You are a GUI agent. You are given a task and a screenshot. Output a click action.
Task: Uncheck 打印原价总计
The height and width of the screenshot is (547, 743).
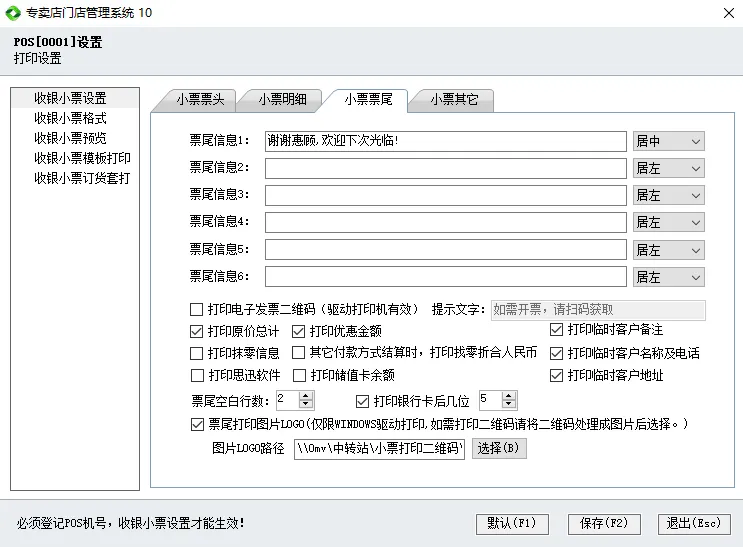[x=196, y=331]
